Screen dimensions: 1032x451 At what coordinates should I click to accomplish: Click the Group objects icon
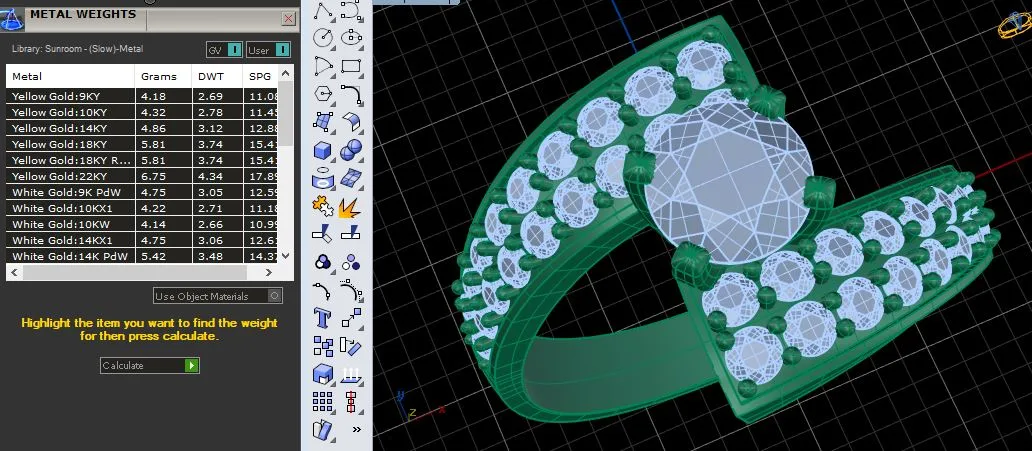pos(323,263)
